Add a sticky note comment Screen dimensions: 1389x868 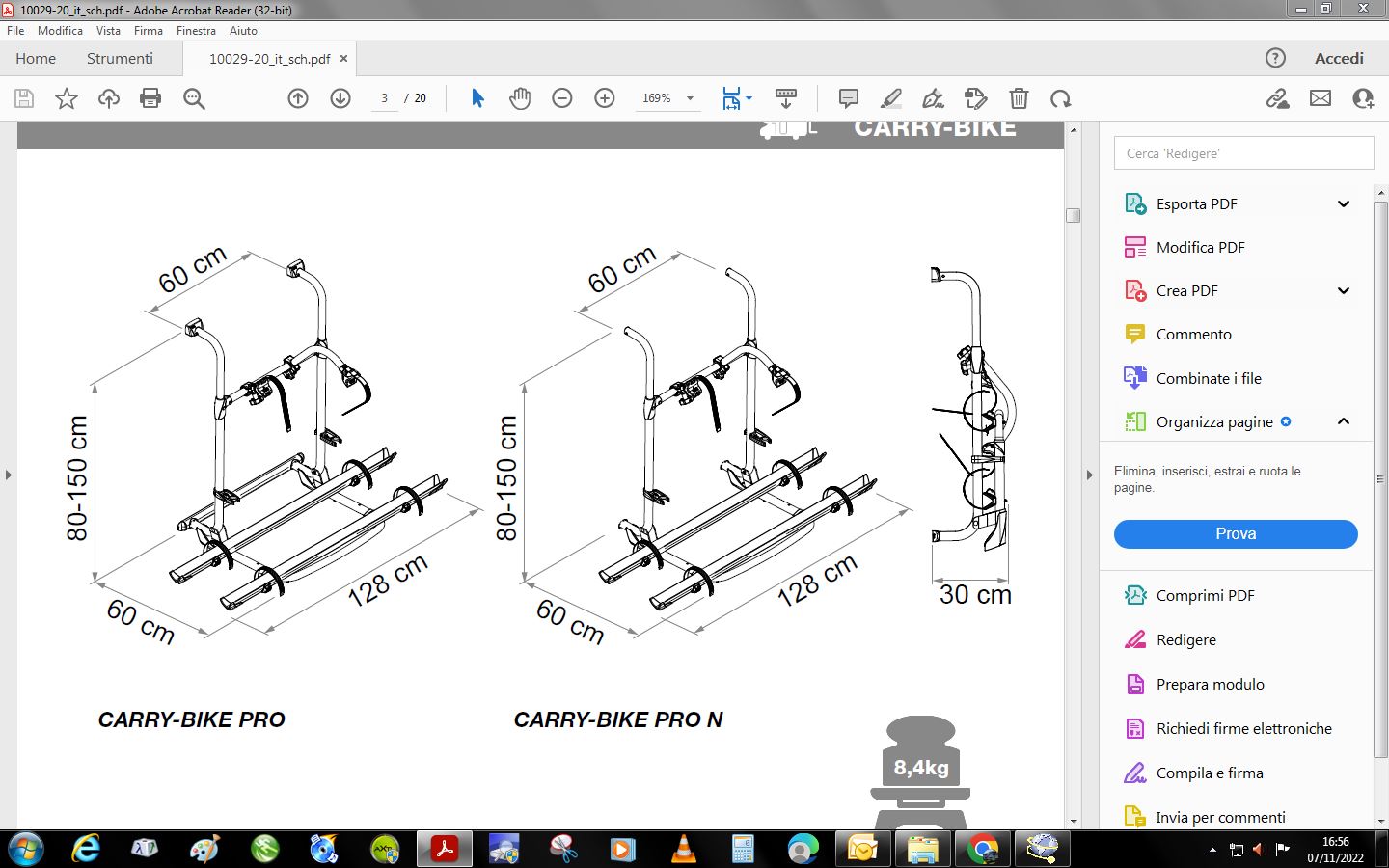849,98
